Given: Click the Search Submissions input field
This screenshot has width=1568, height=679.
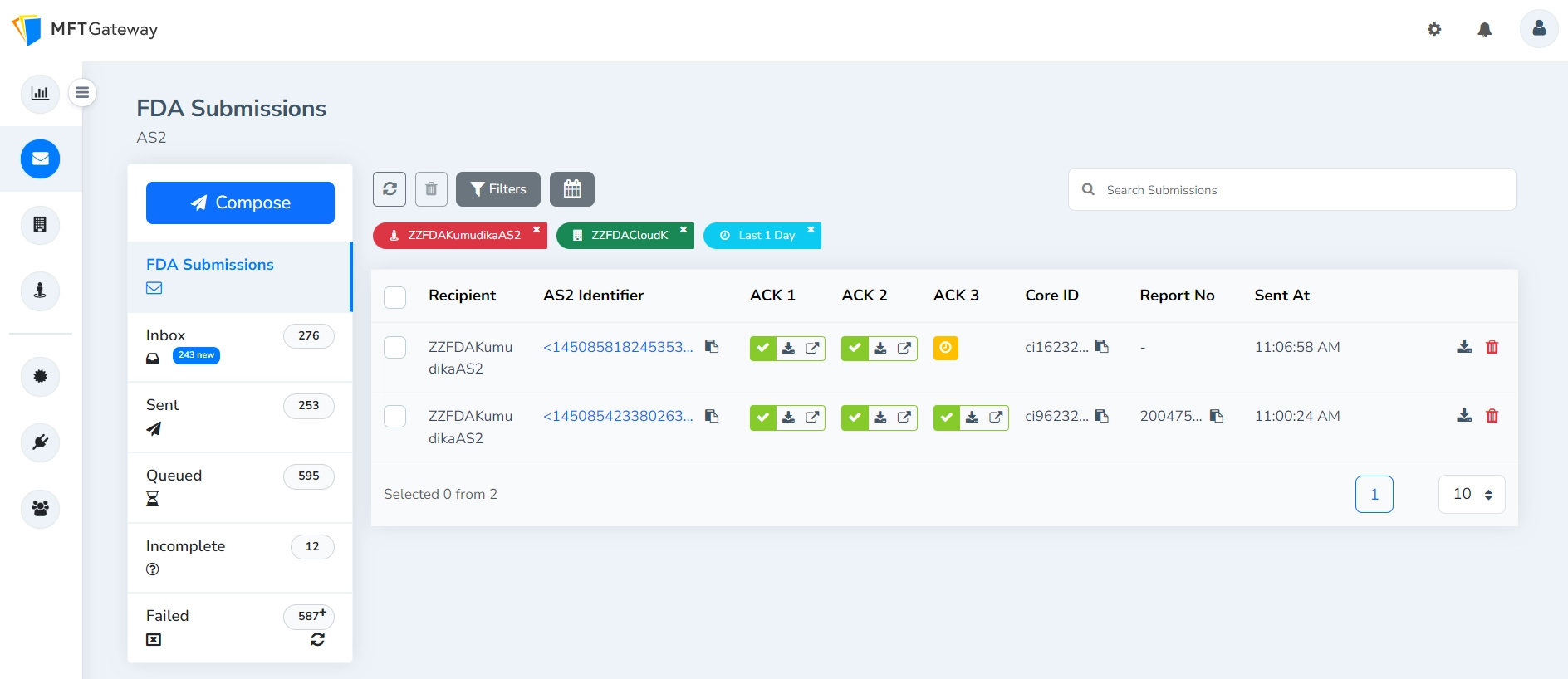Looking at the screenshot, I should pos(1304,190).
